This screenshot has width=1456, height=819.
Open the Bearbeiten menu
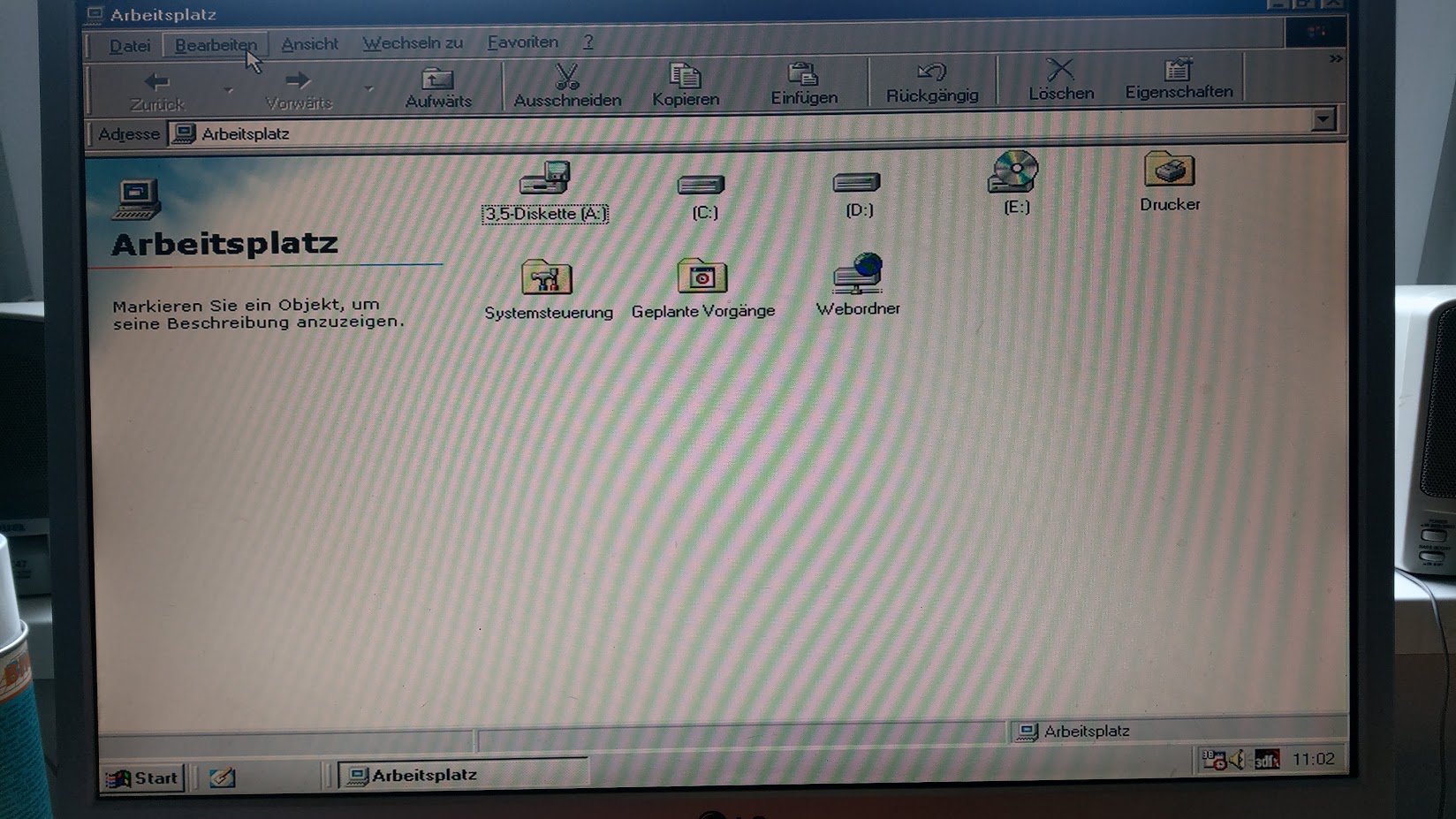click(216, 45)
